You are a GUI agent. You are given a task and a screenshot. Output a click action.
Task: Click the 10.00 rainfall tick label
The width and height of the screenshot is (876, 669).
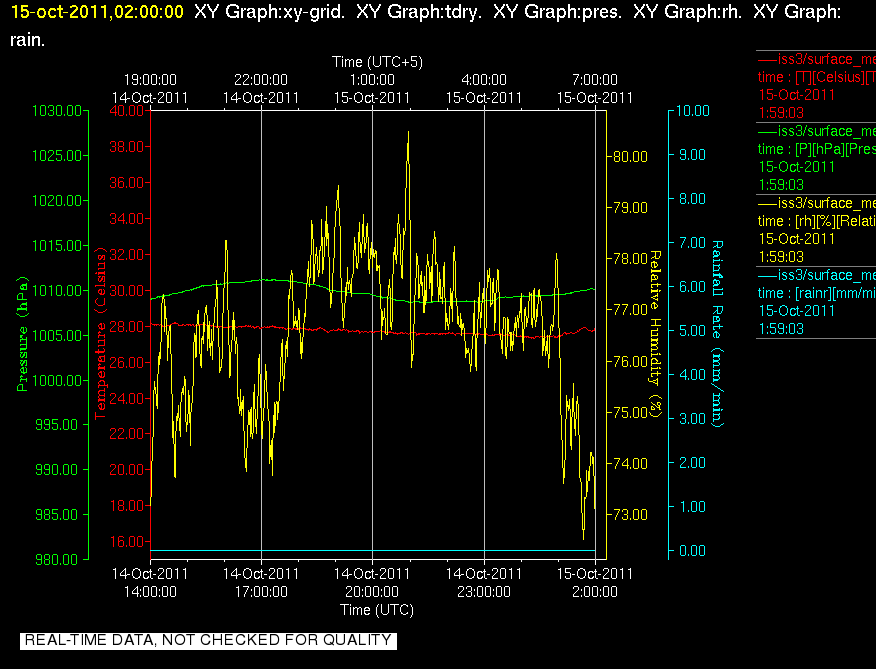point(693,111)
